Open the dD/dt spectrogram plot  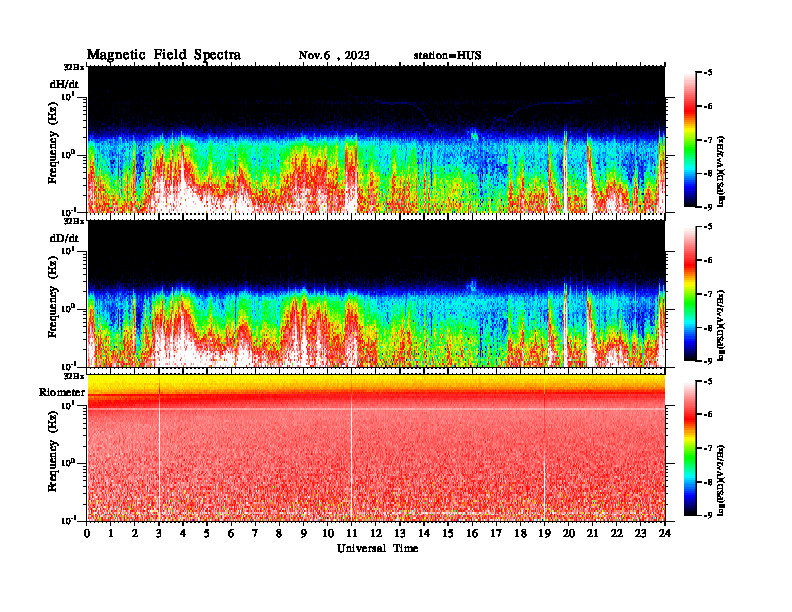[x=376, y=293]
